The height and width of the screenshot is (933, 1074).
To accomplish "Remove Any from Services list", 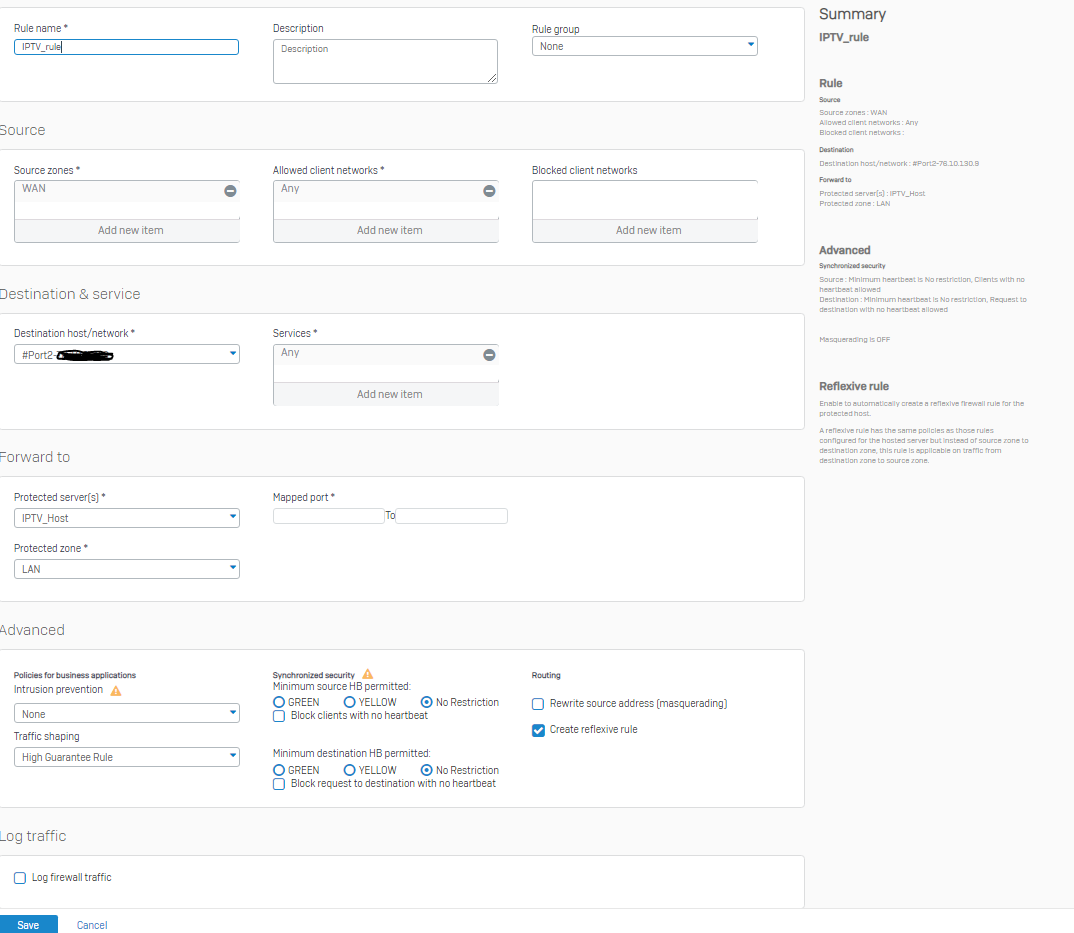I will click(x=489, y=355).
